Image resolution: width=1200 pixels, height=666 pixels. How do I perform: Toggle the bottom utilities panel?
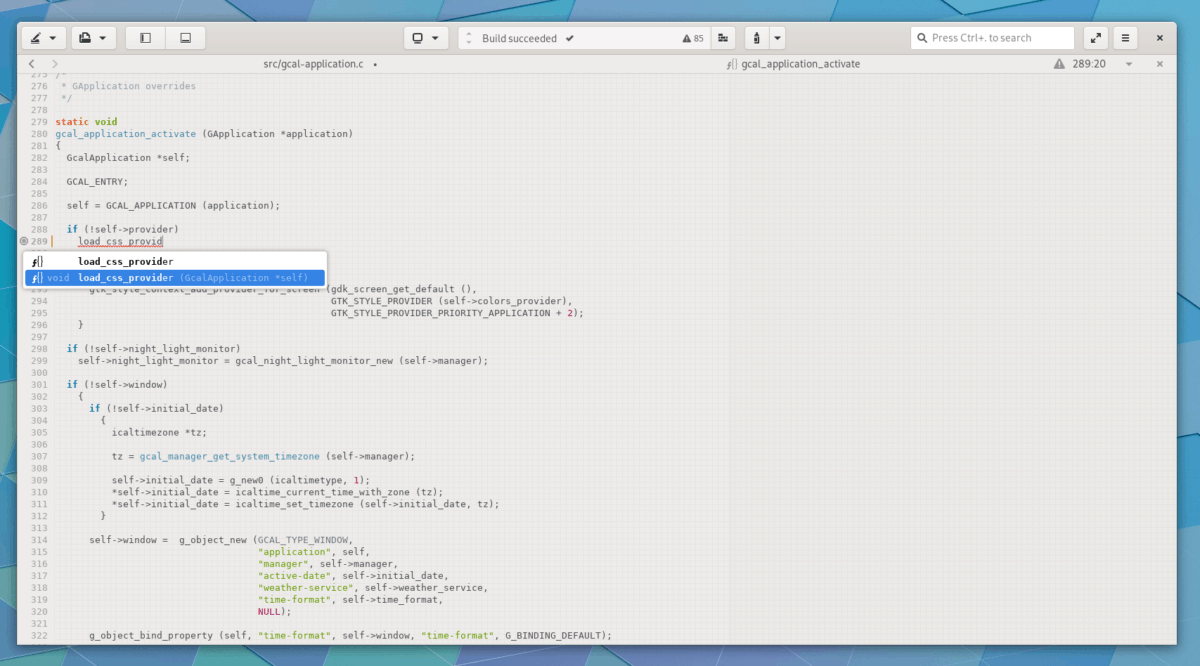tap(185, 37)
